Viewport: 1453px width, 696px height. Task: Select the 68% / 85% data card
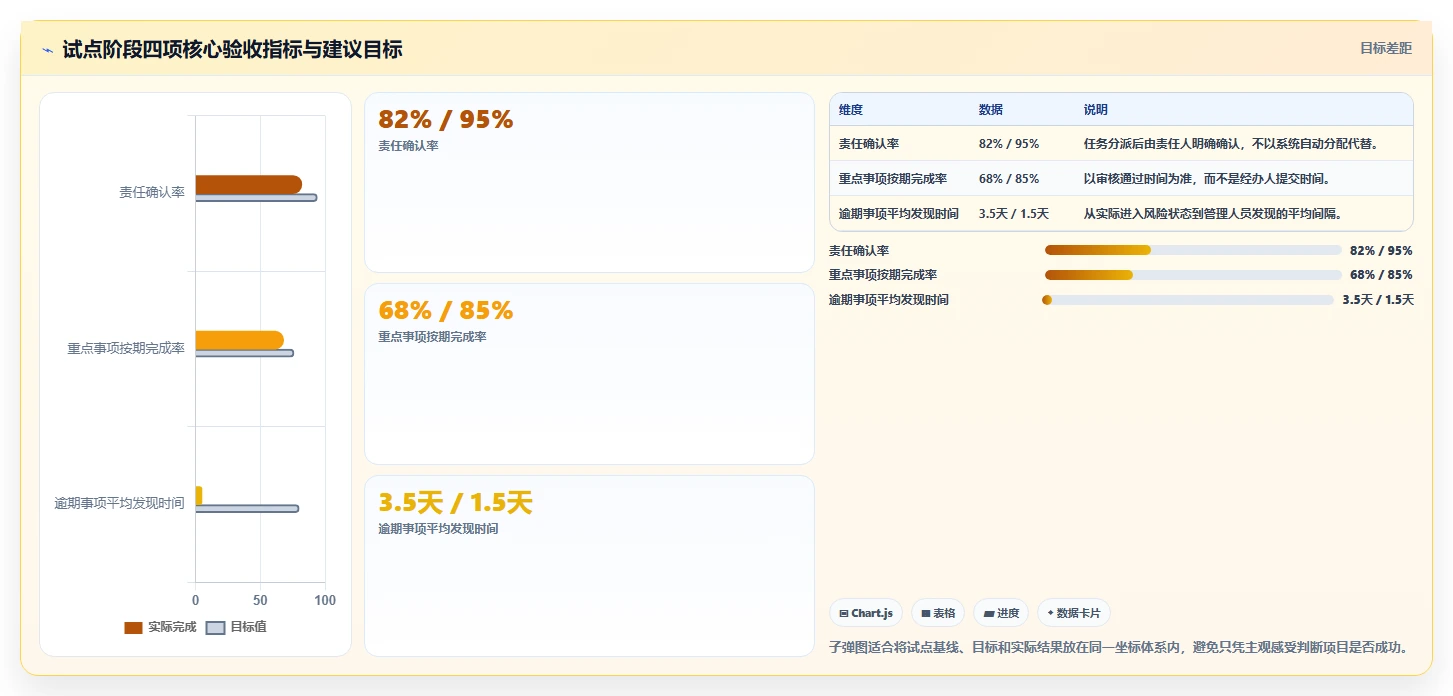coord(589,374)
